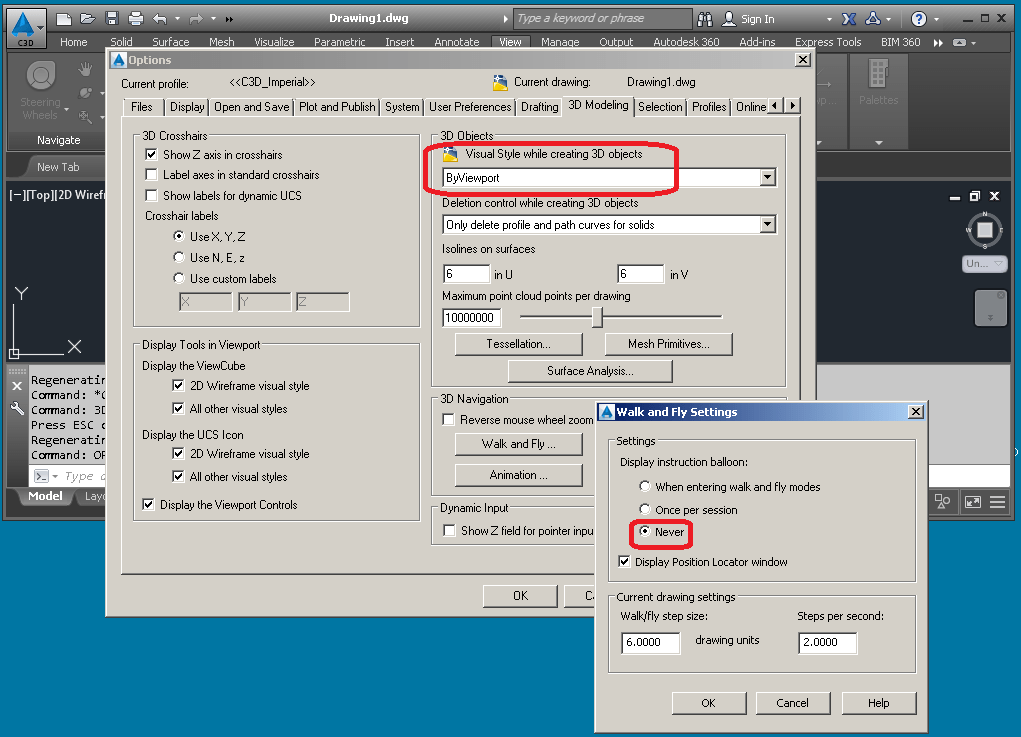Viewport: 1021px width, 737px height.
Task: Click the point cloud points slider handle
Action: [x=597, y=317]
